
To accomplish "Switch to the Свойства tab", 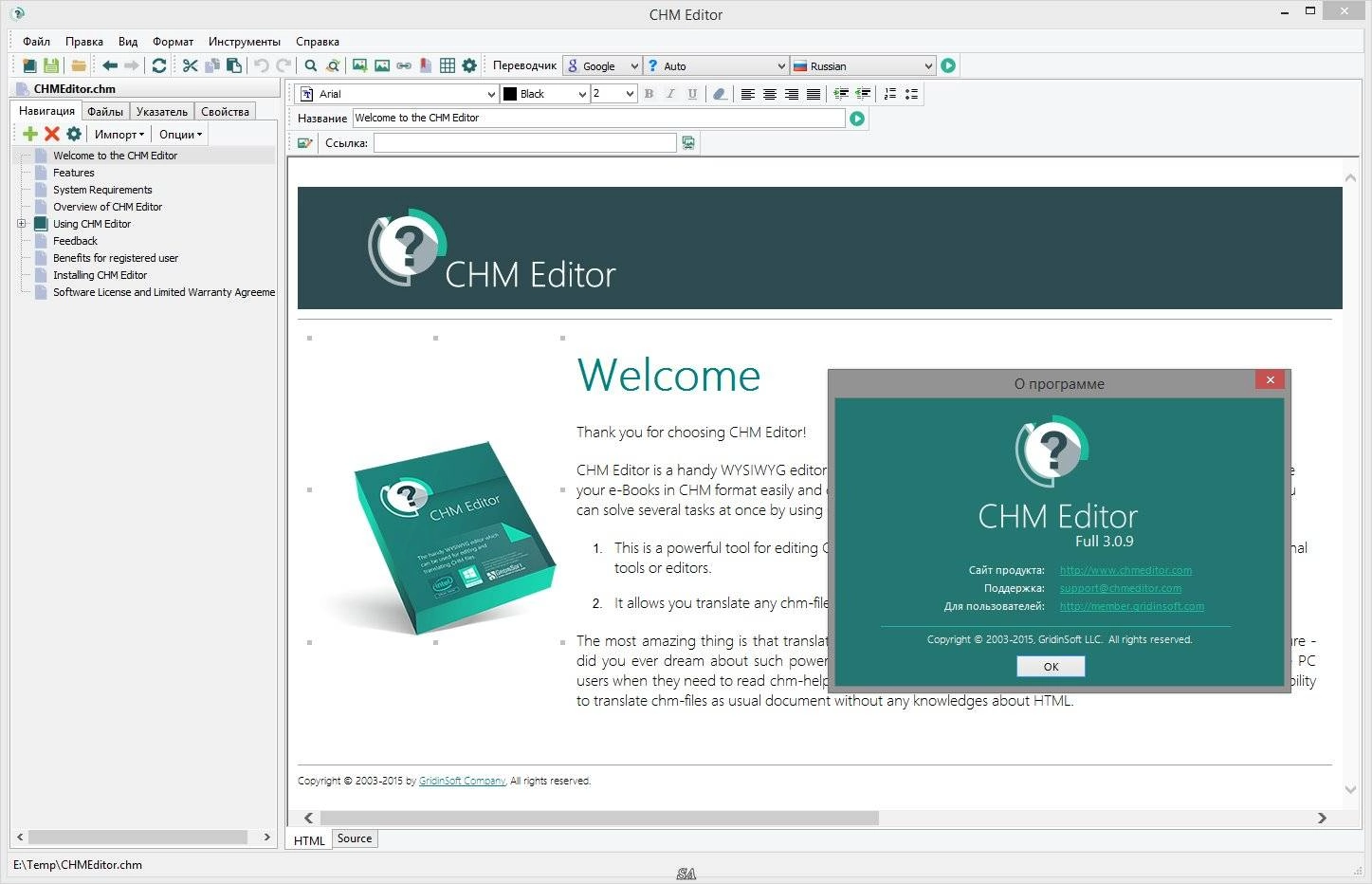I will [x=225, y=112].
